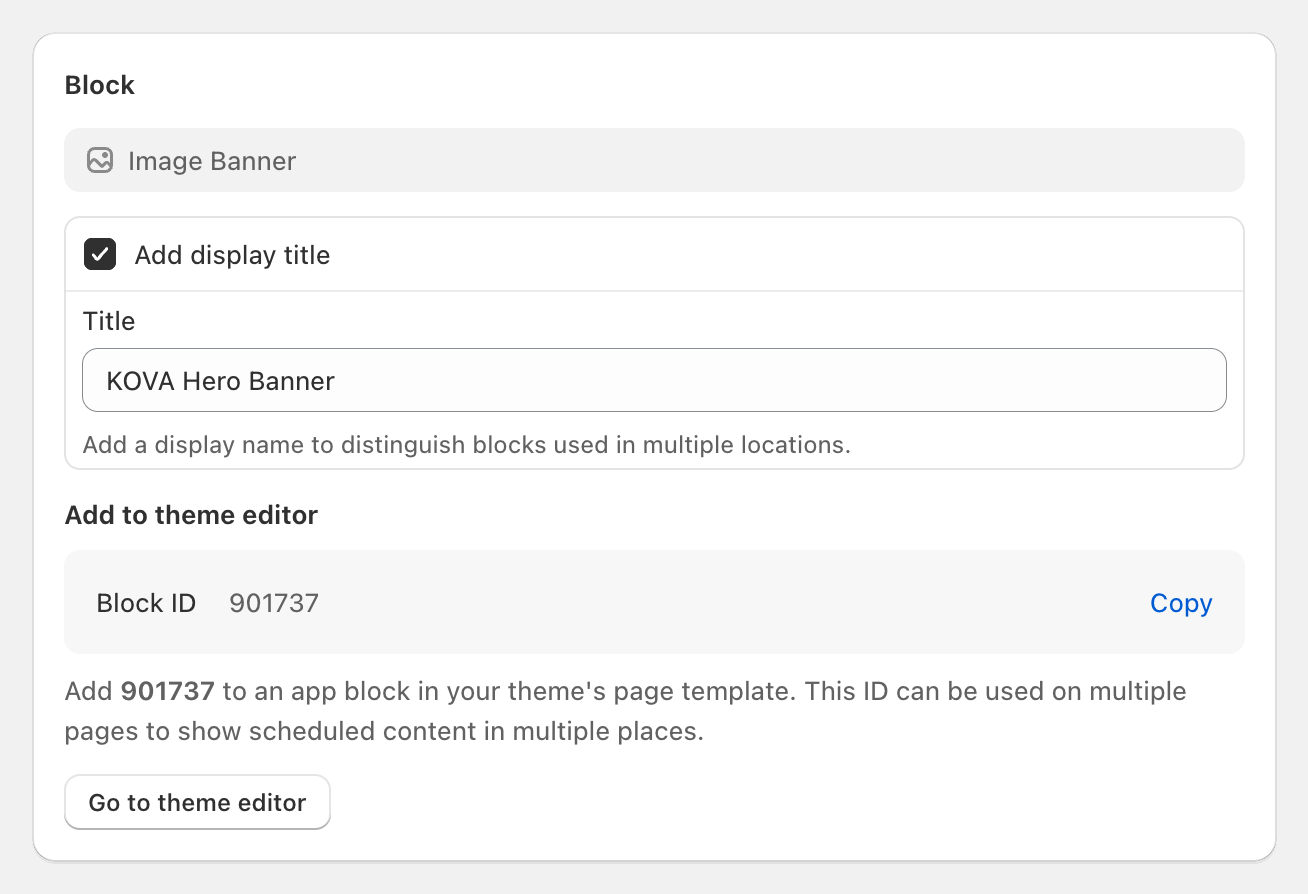The width and height of the screenshot is (1308, 894).
Task: Uncheck the Add display title checkbox
Action: coord(100,255)
